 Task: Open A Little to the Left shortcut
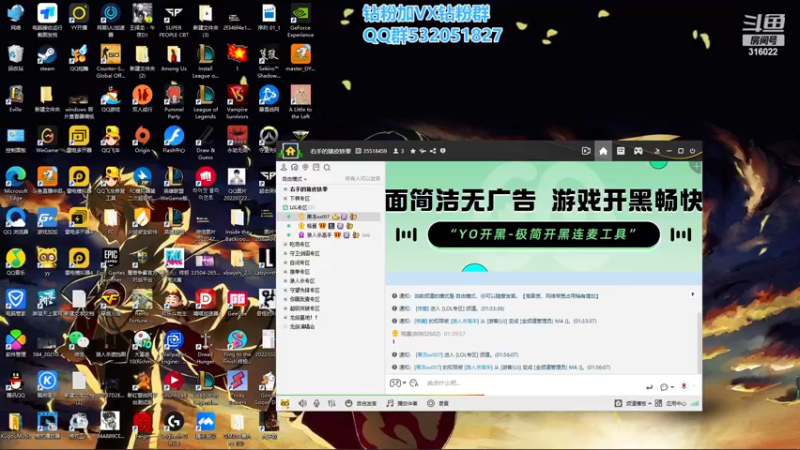pos(300,102)
